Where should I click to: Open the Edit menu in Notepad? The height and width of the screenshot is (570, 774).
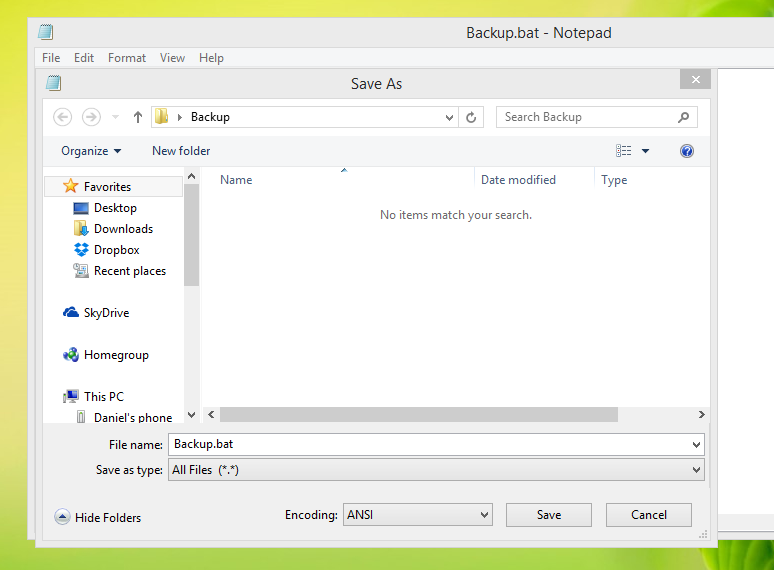pyautogui.click(x=84, y=58)
